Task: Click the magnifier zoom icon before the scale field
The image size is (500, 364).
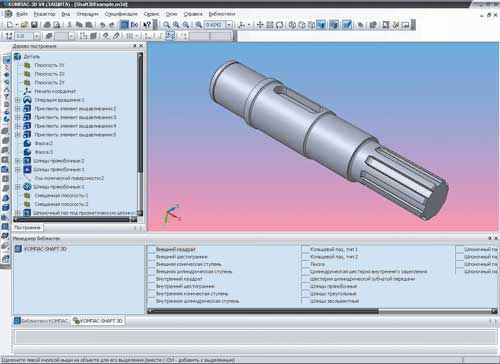Action: point(199,25)
